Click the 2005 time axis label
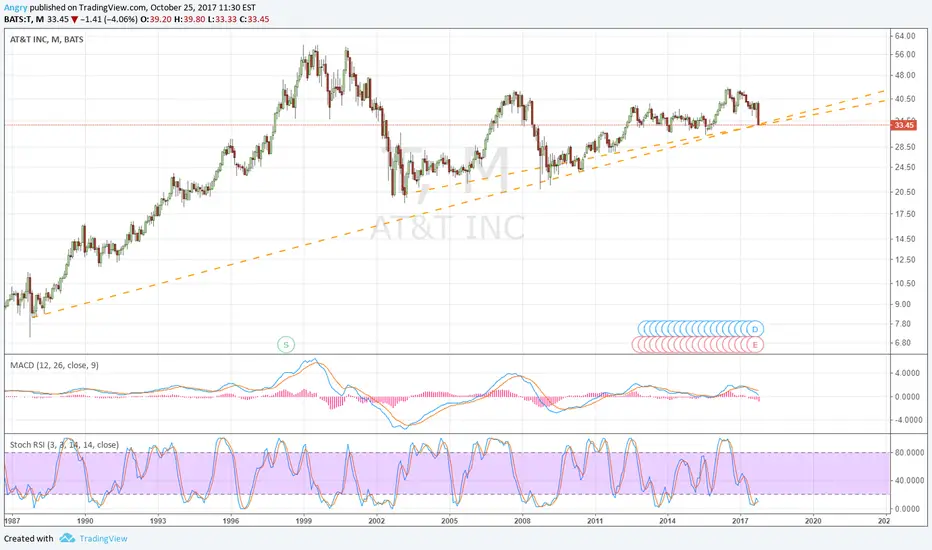 tap(449, 521)
